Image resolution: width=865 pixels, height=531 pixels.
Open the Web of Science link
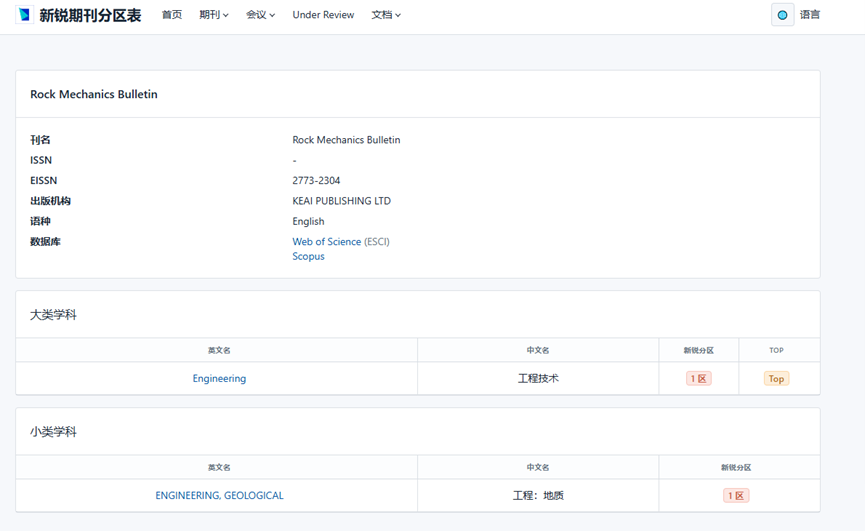326,242
